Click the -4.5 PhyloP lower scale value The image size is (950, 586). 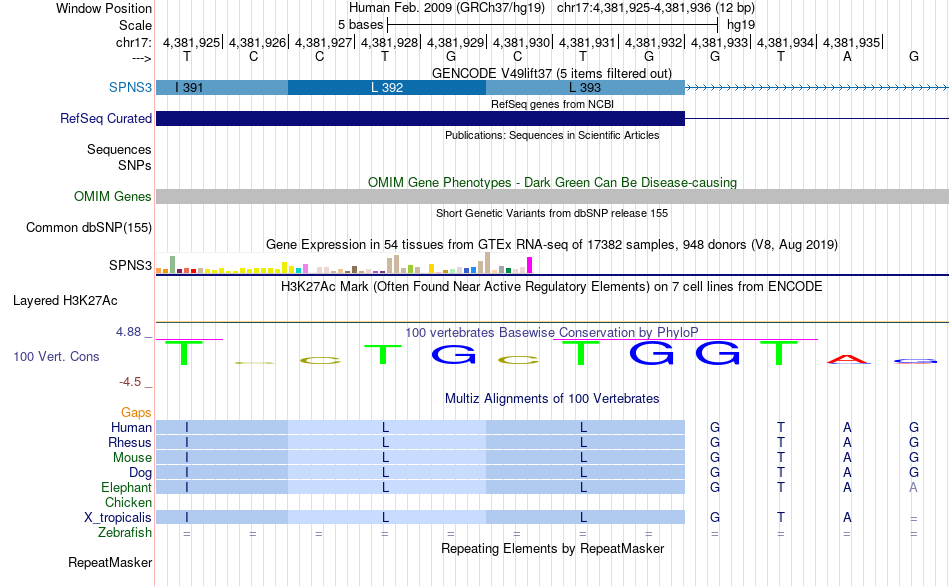point(130,382)
